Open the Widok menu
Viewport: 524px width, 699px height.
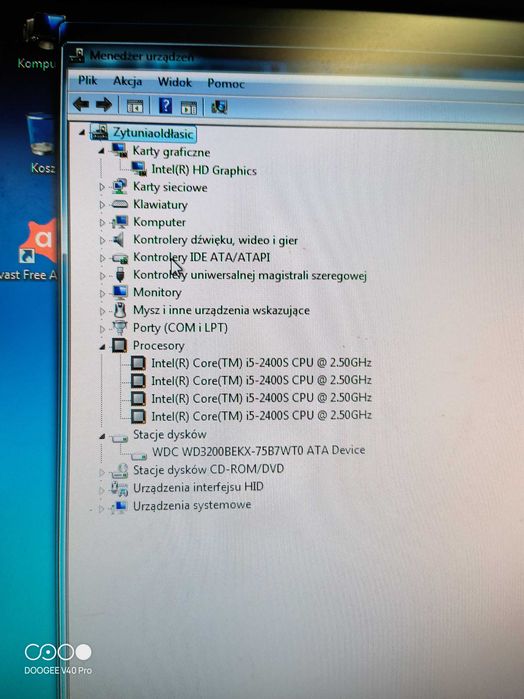coord(174,82)
